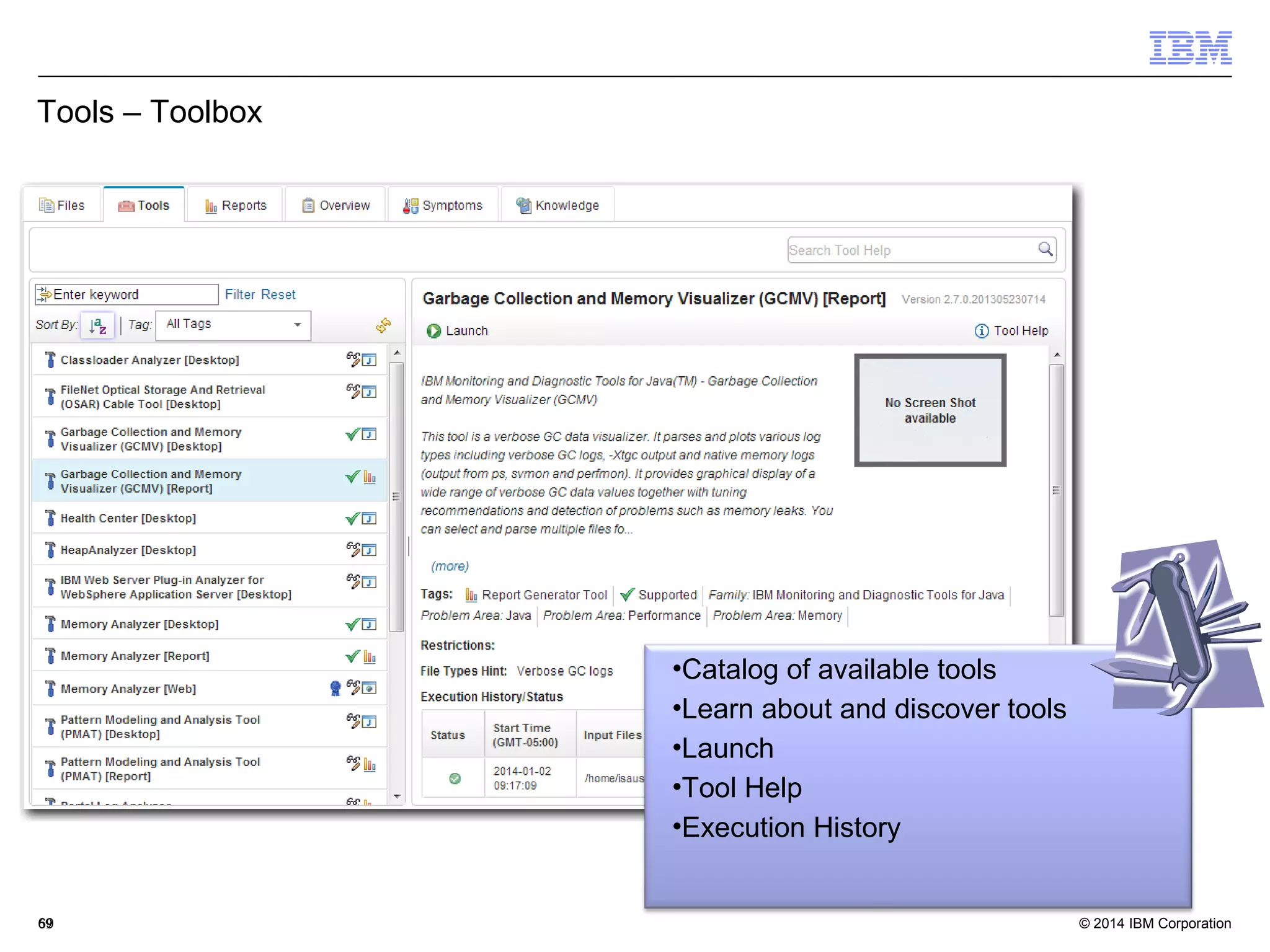Click GCMV [Report] report chart icon

(x=370, y=477)
